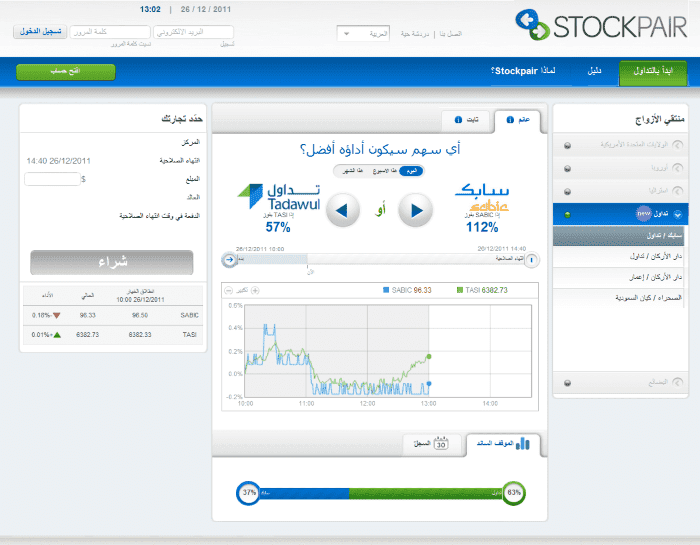
Task: Click the green افتح حساب button
Action: pos(66,71)
